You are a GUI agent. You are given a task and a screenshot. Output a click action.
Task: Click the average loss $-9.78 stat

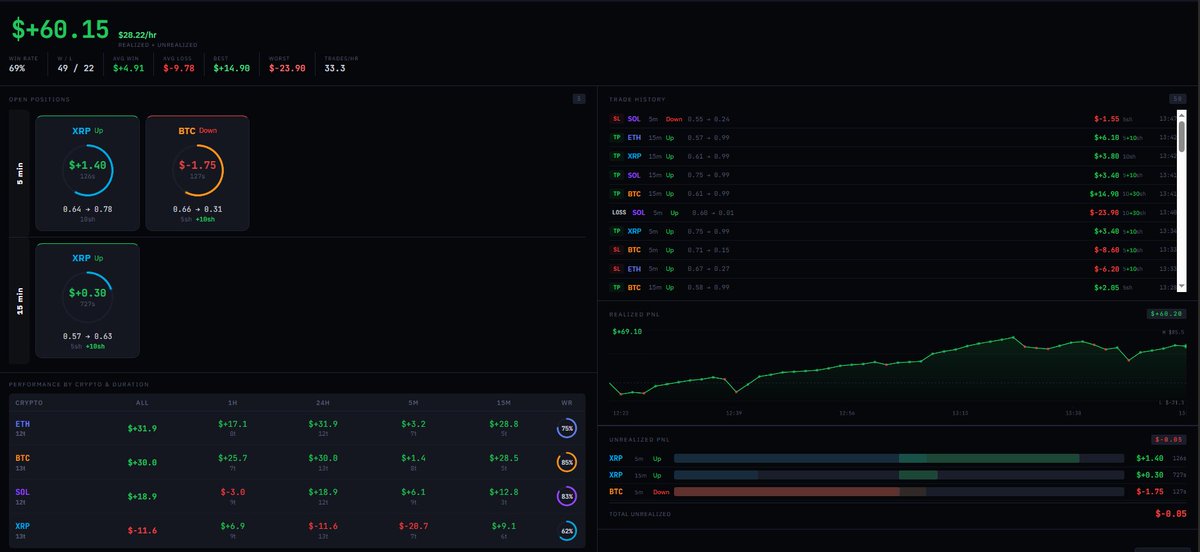tap(177, 69)
